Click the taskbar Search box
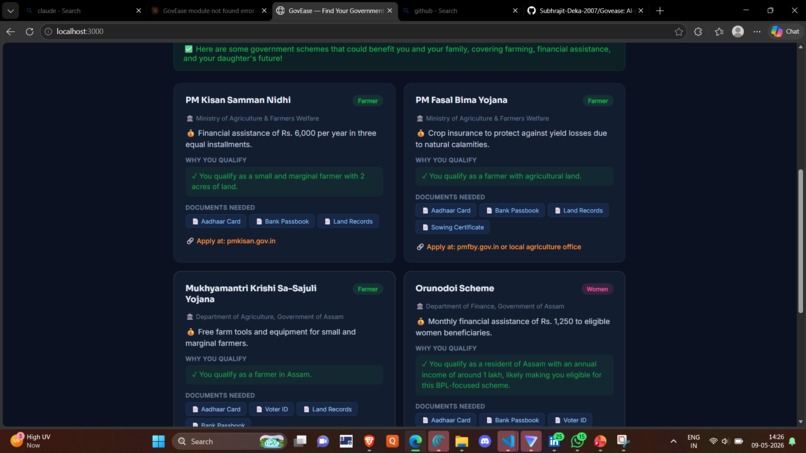This screenshot has width=806, height=453. (x=229, y=441)
